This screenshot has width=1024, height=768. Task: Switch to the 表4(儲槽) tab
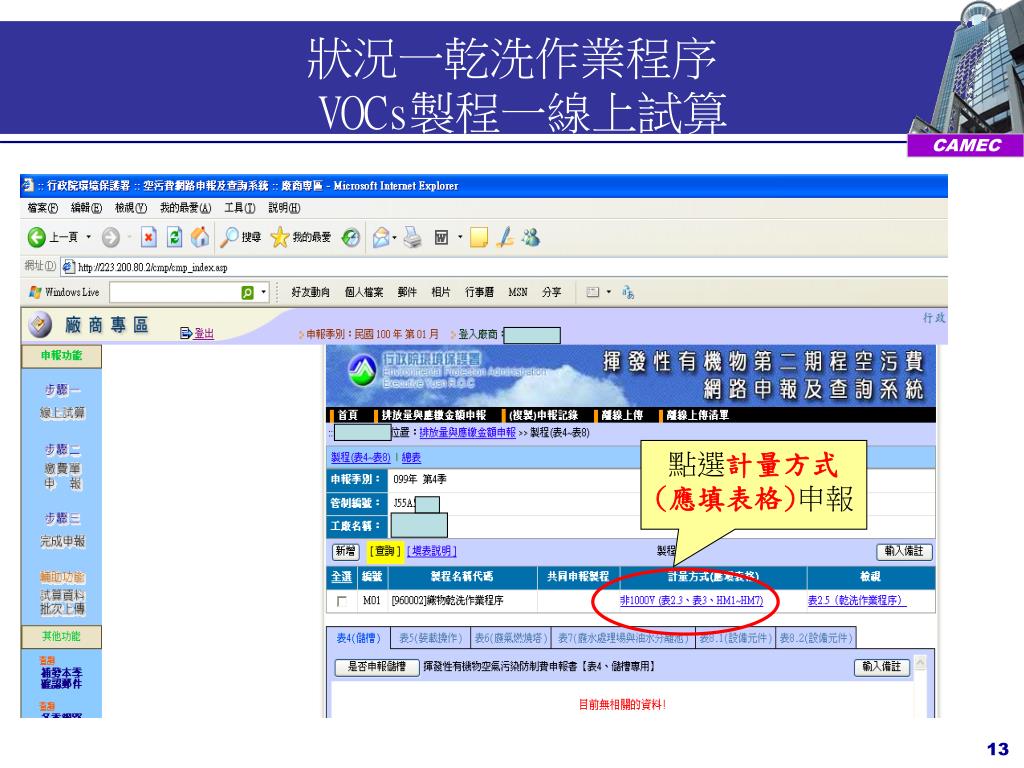[358, 638]
